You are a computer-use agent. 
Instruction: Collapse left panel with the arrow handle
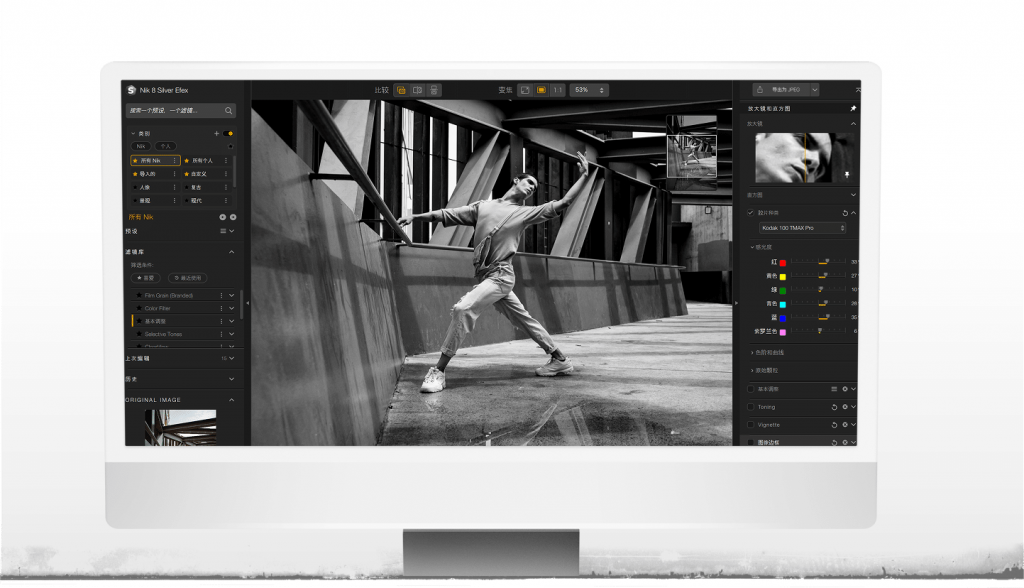[248, 303]
